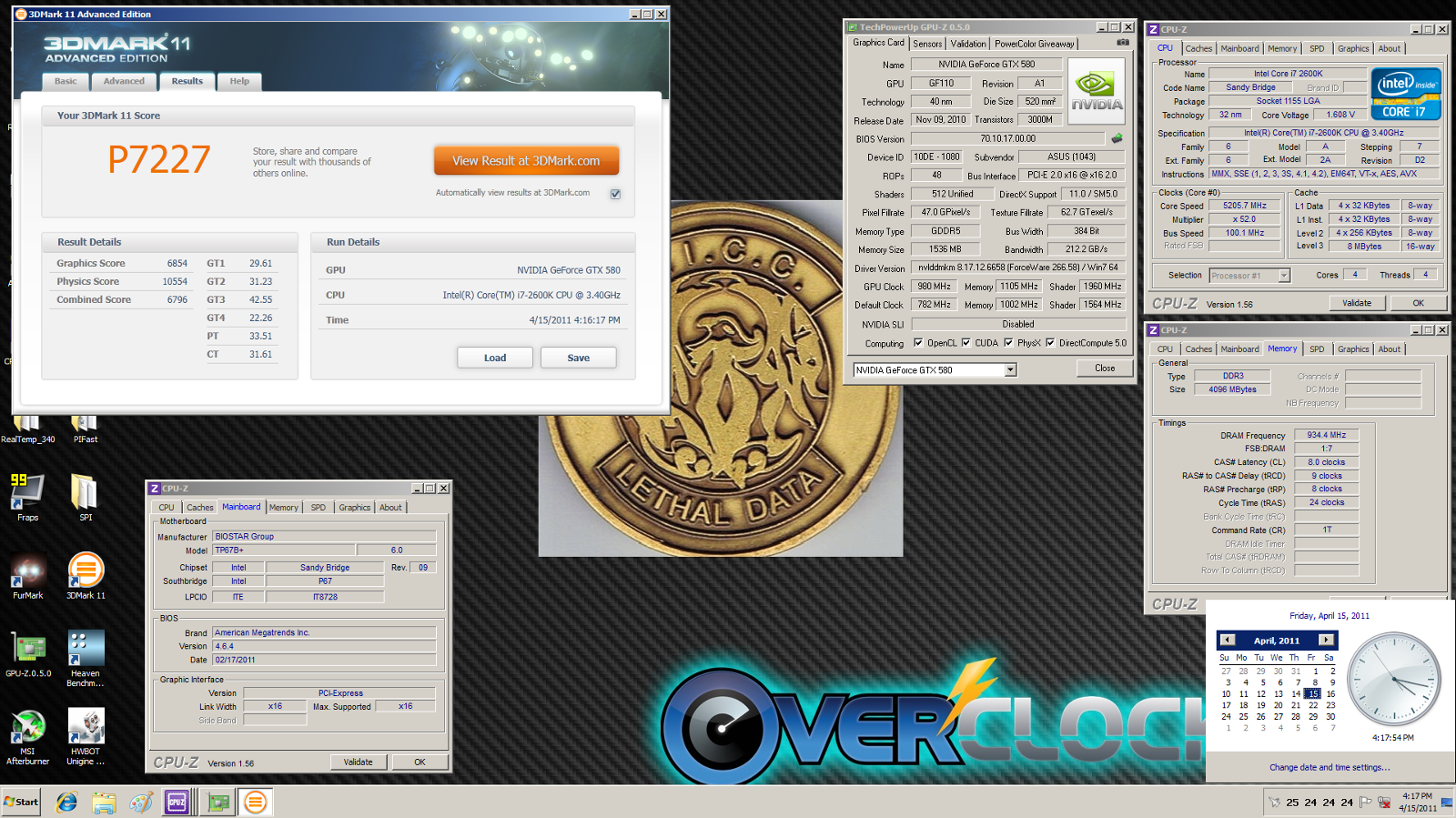The image size is (1456, 818).
Task: Open the RealTemp_340 desktop folder
Action: [27, 429]
